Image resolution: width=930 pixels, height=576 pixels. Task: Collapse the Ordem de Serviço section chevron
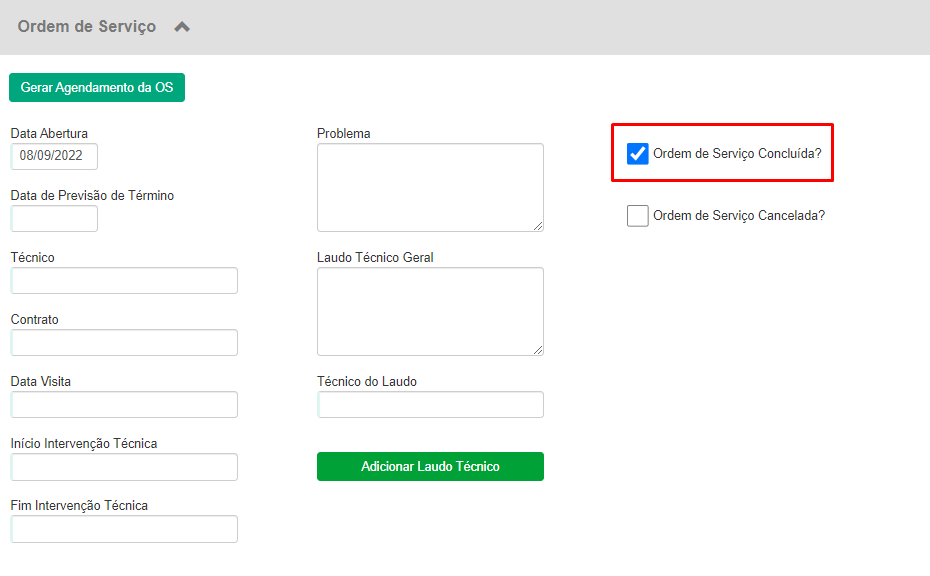coord(182,27)
